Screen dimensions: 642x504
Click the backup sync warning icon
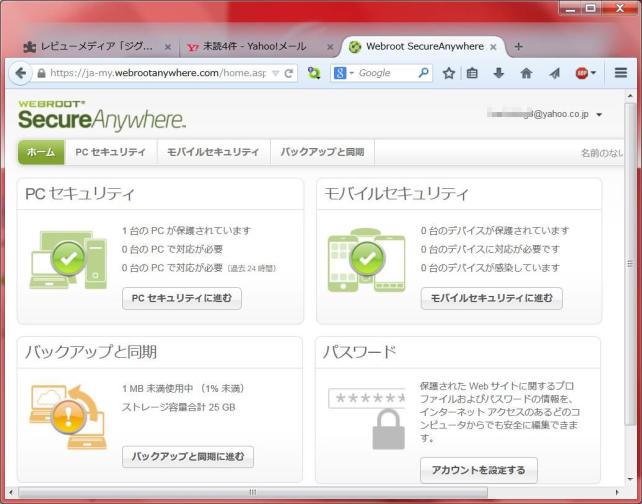pyautogui.click(x=68, y=417)
